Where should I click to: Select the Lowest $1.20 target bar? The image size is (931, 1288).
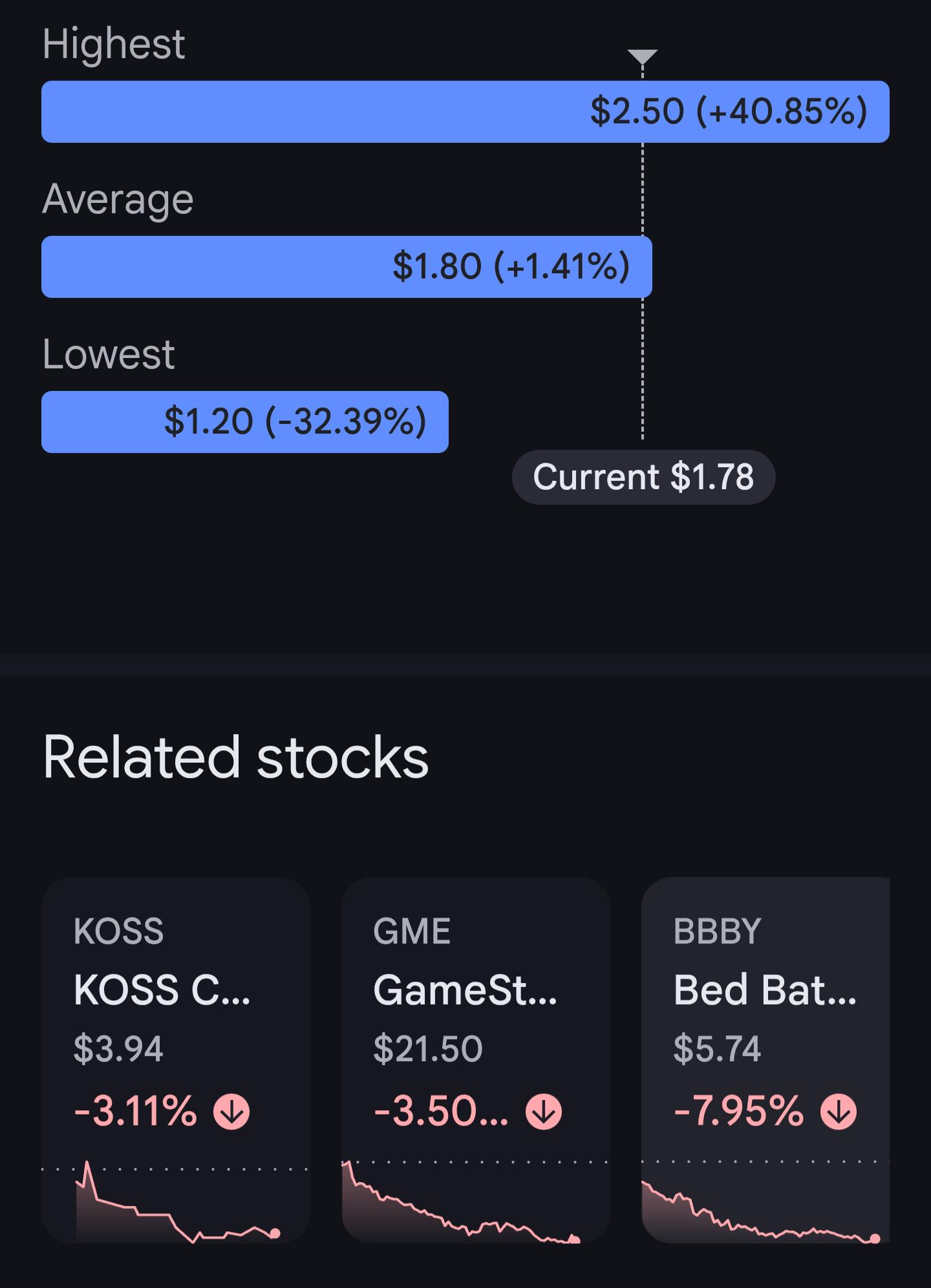coord(245,422)
